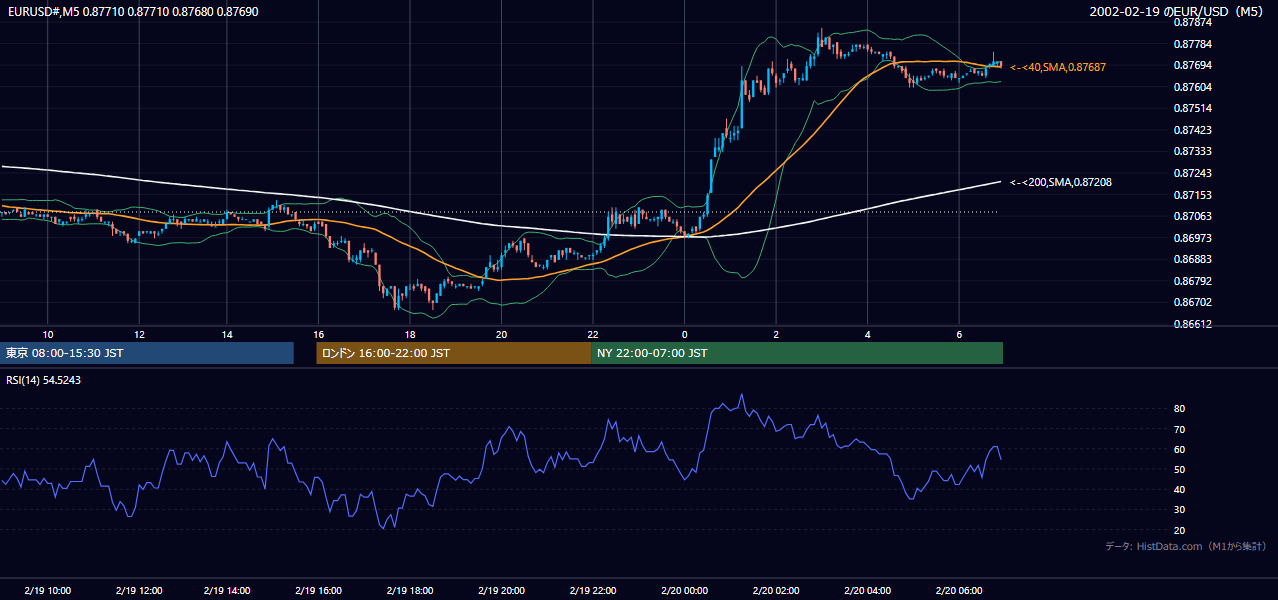Click the 2/19 16:00 time label
Viewport: 1278px width, 600px height.
pos(318,591)
